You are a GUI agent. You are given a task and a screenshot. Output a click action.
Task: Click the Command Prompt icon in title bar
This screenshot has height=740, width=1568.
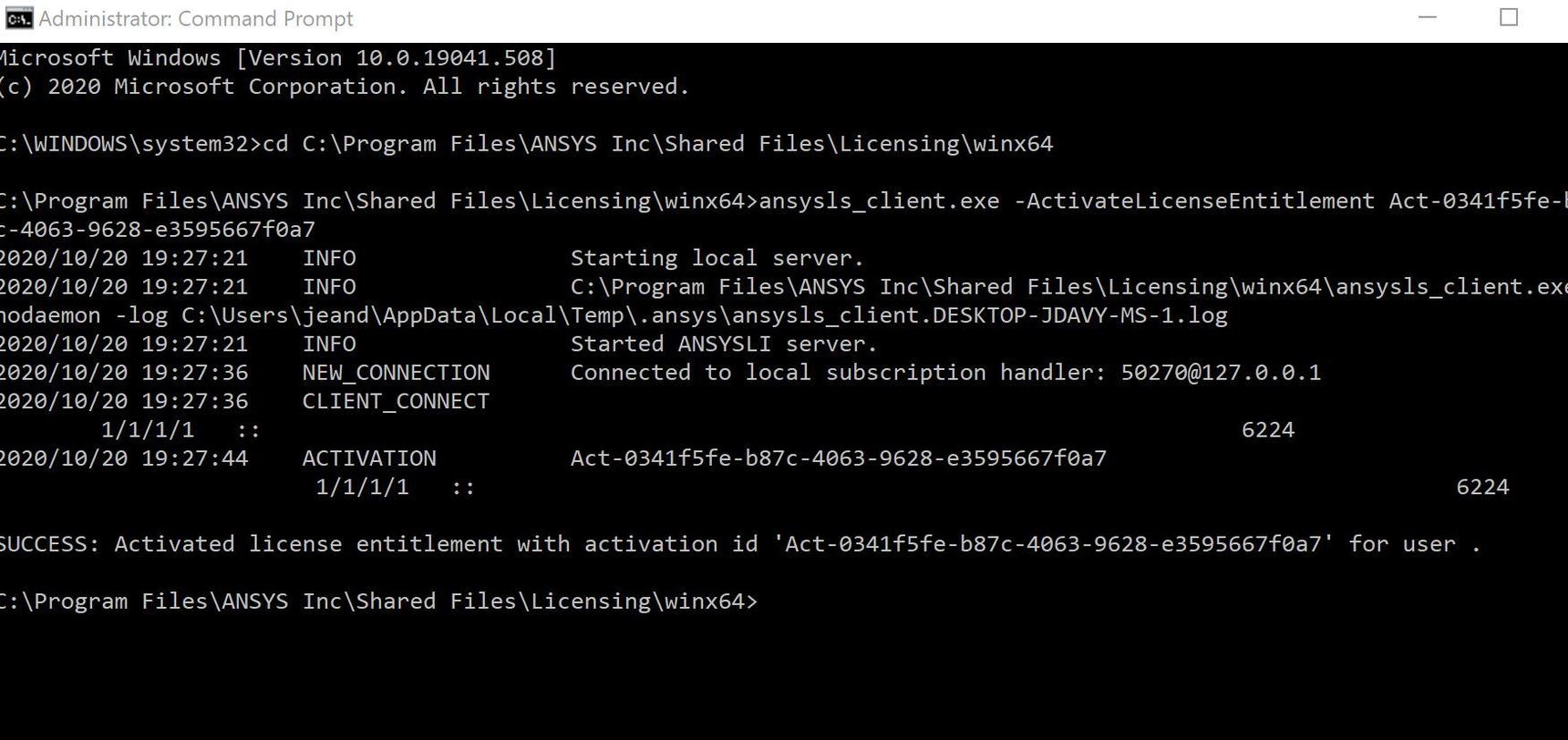17,18
